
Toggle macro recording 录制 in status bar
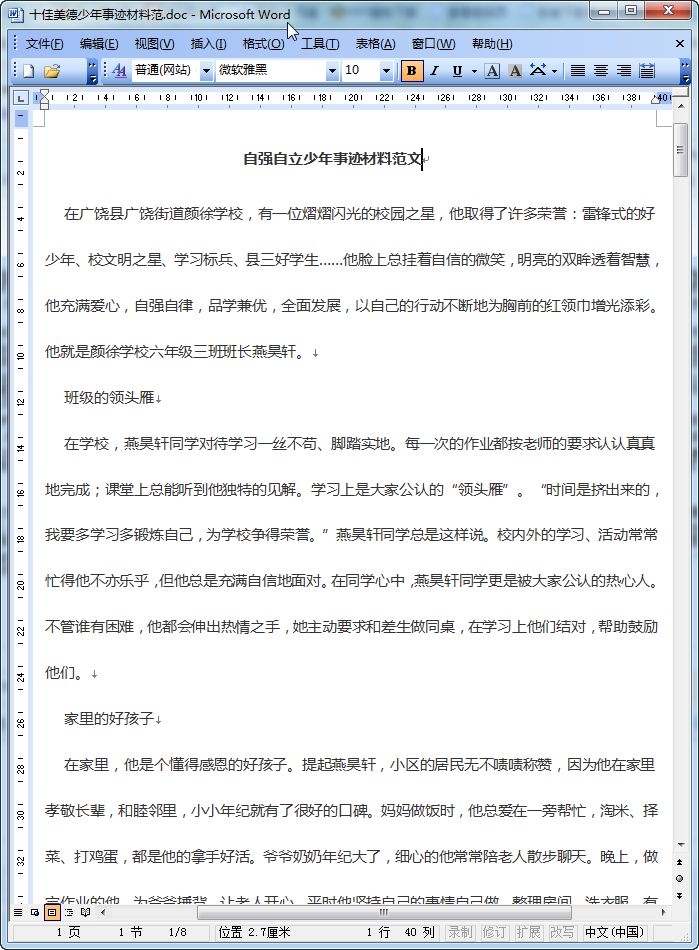click(x=460, y=932)
